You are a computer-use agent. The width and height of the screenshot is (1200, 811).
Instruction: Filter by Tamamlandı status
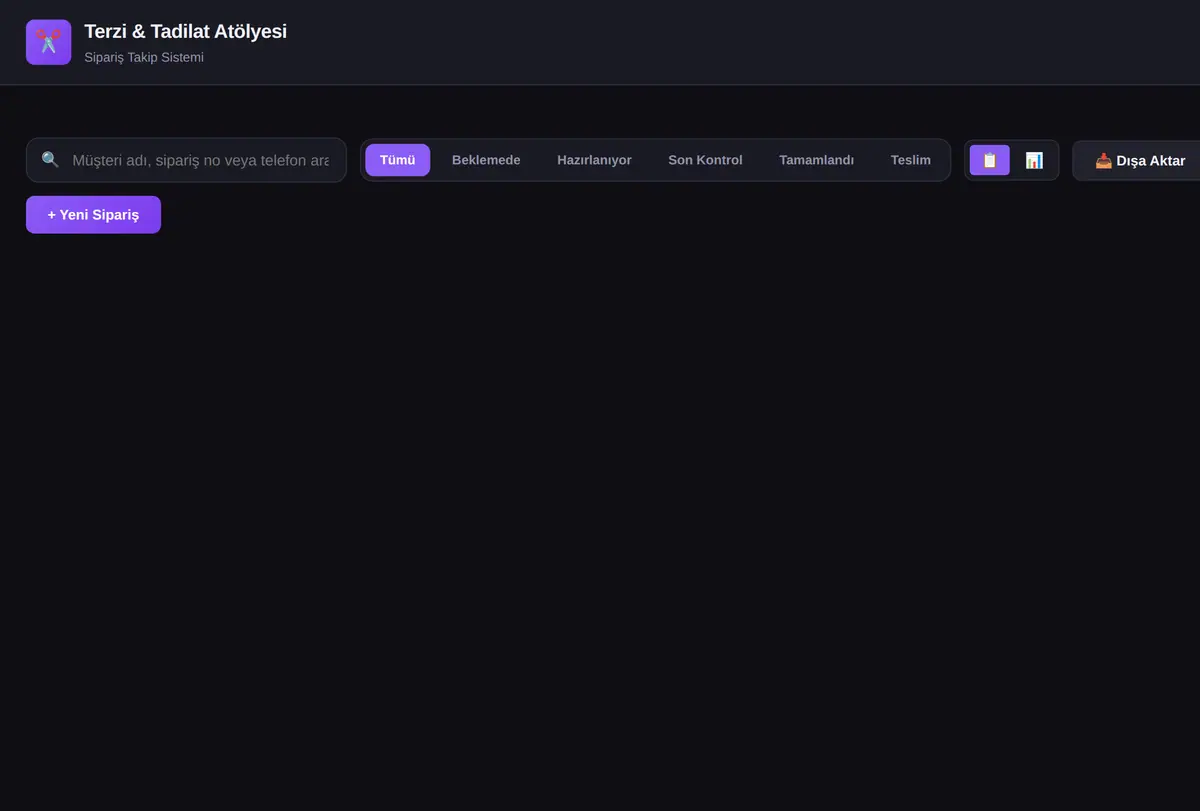pos(816,160)
